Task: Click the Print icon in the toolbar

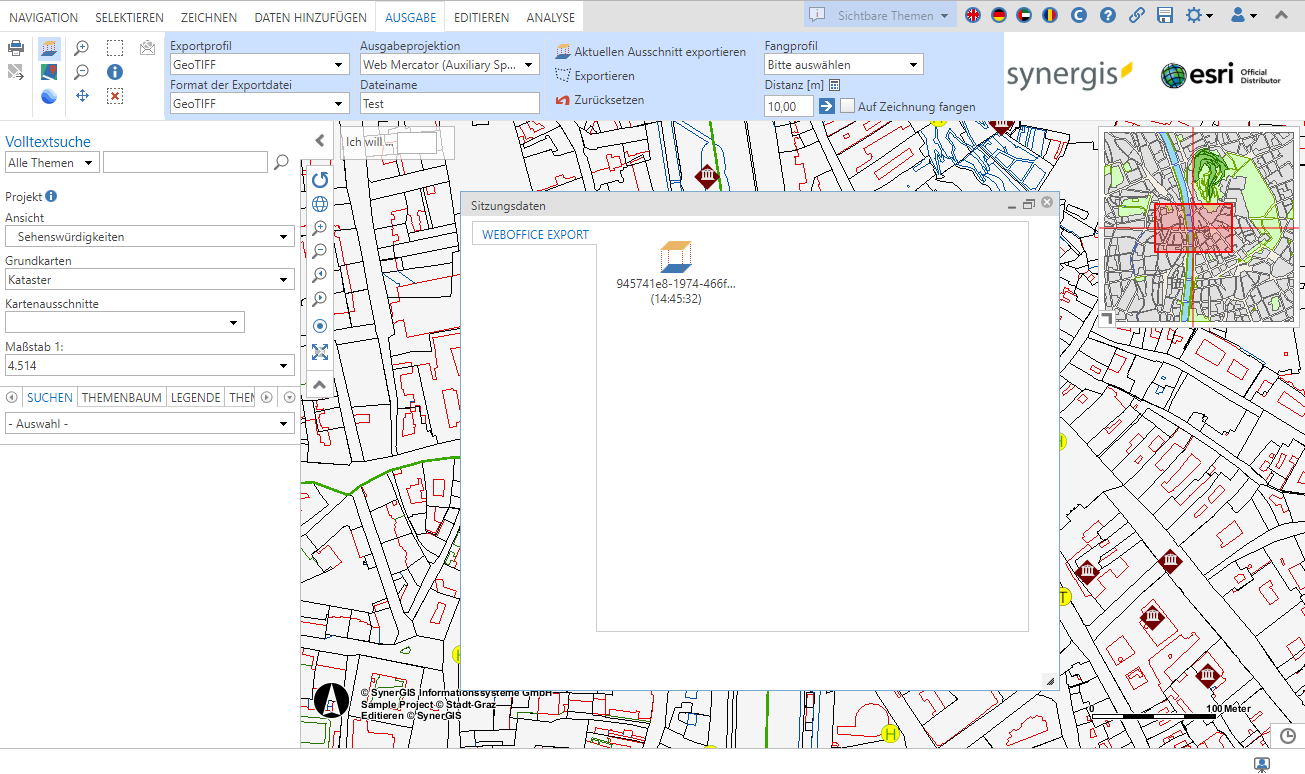Action: pyautogui.click(x=15, y=47)
